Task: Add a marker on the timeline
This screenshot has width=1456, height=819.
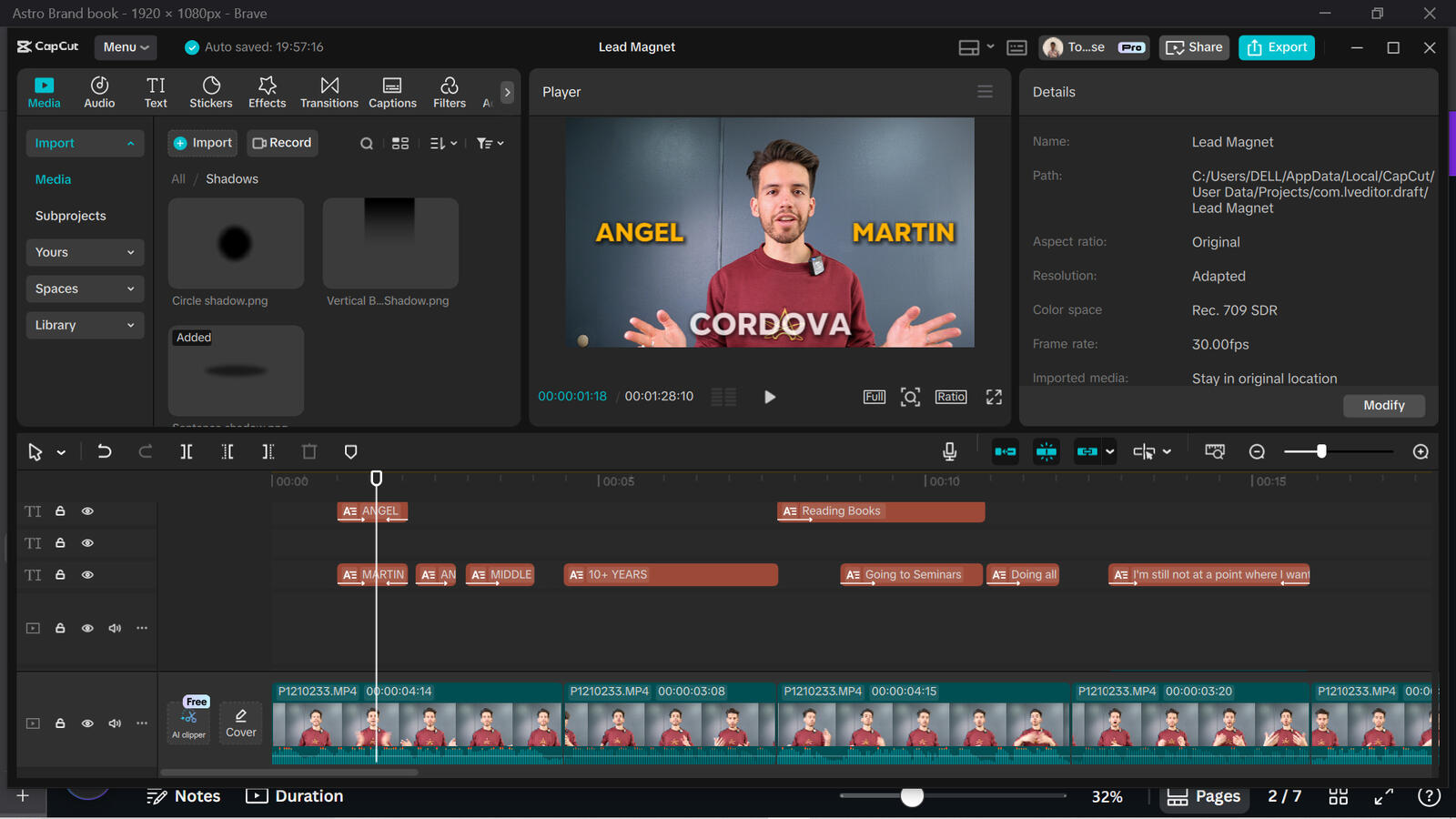Action: pyautogui.click(x=350, y=451)
